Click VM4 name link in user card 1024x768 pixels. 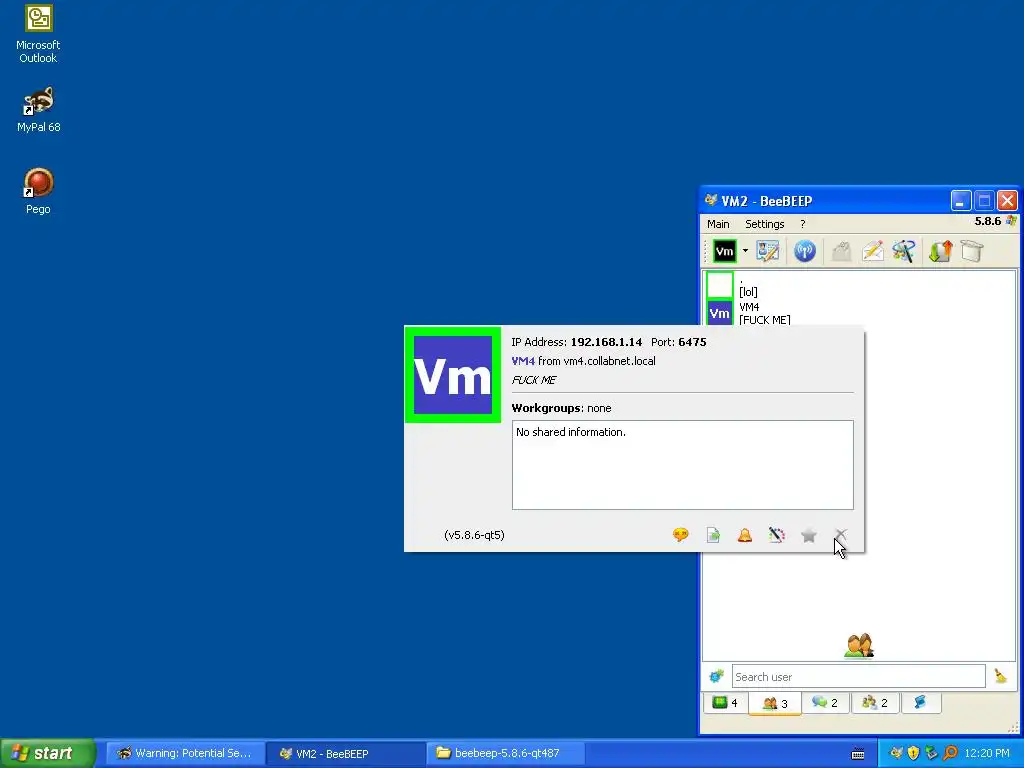click(x=523, y=360)
